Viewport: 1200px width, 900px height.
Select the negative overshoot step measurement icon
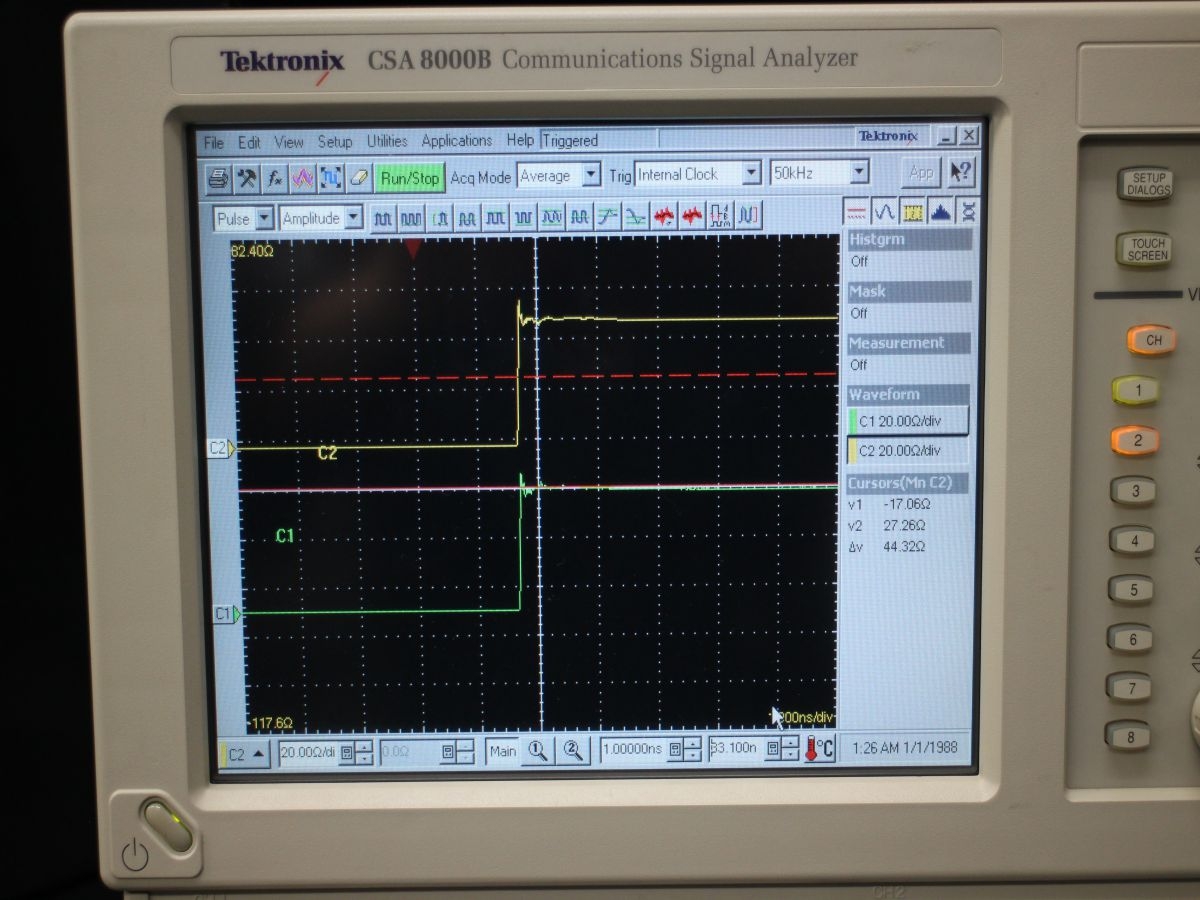tap(636, 216)
